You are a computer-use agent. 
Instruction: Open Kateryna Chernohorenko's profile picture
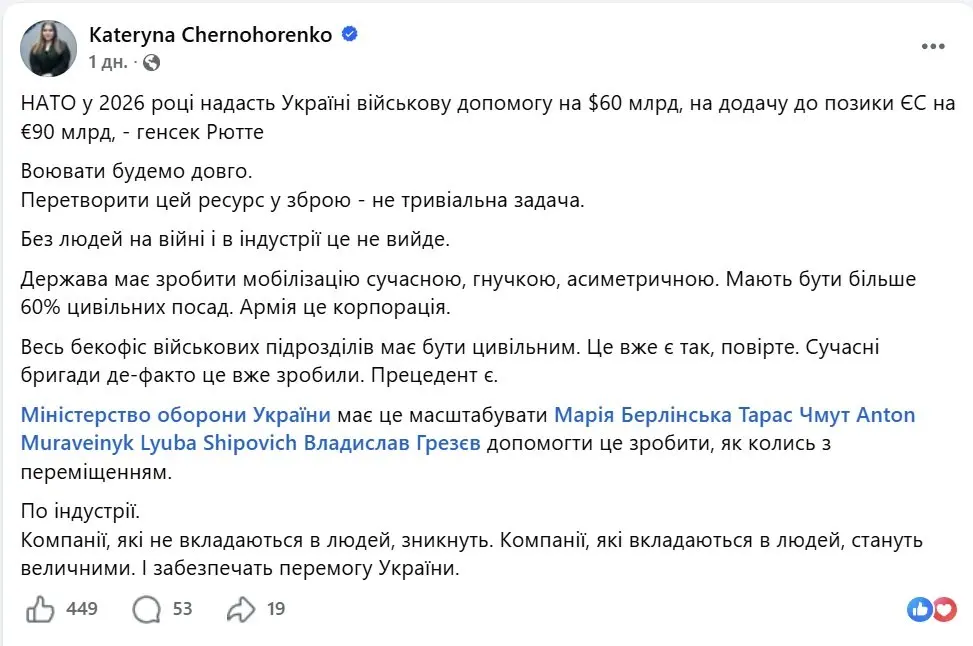click(48, 48)
